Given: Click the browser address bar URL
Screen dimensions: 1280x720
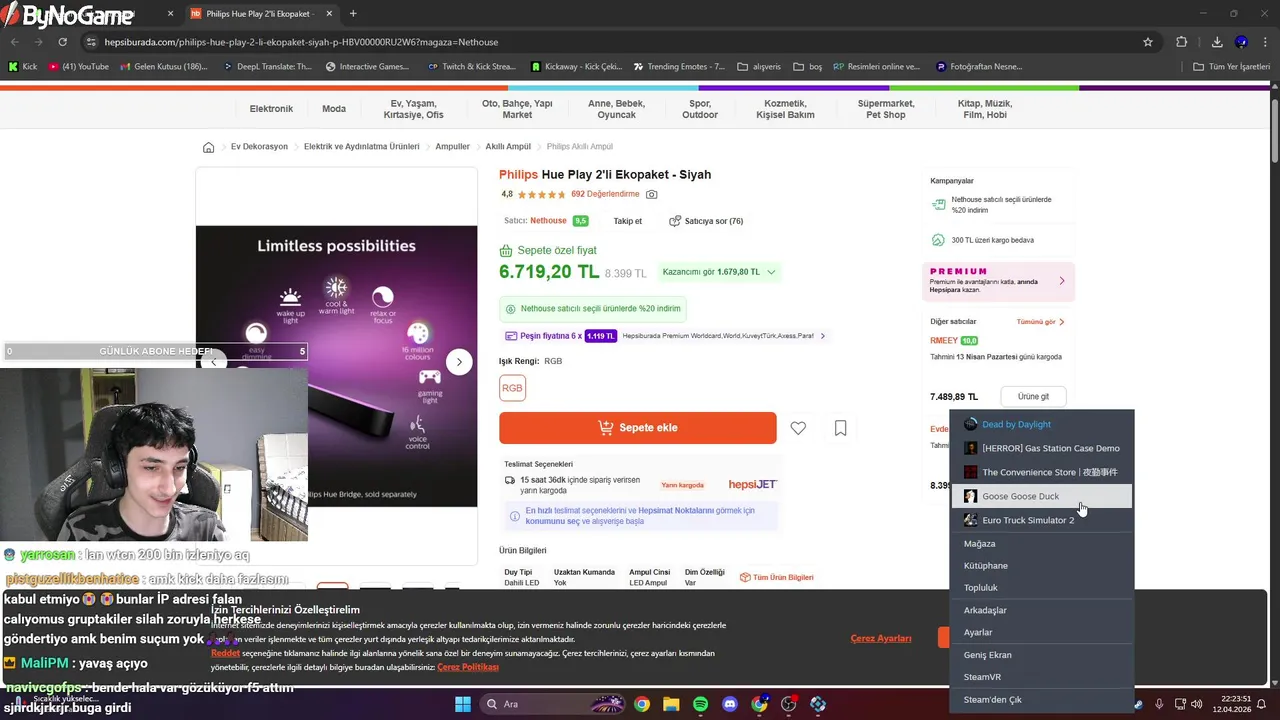Looking at the screenshot, I should pyautogui.click(x=301, y=42).
